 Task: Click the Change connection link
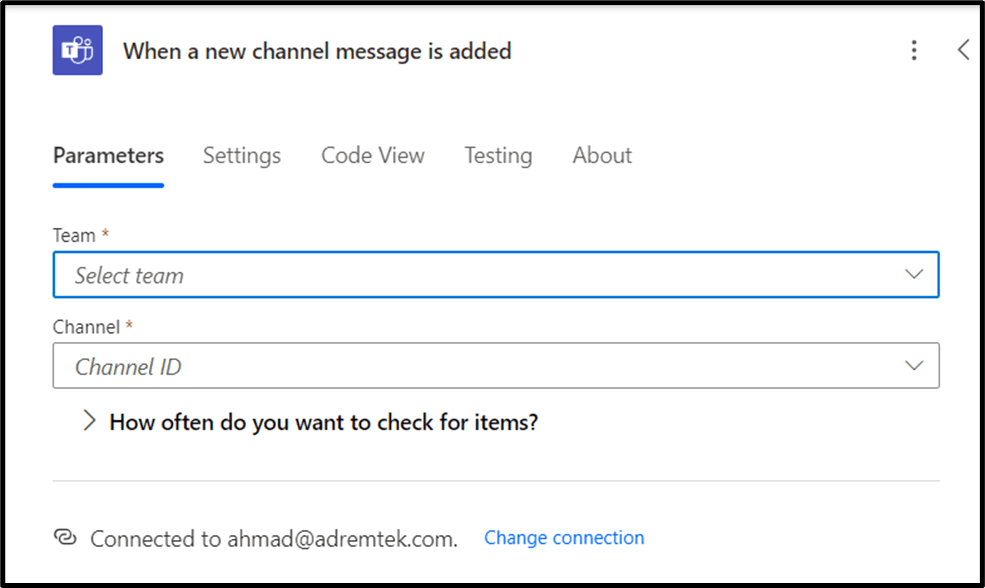click(x=564, y=538)
